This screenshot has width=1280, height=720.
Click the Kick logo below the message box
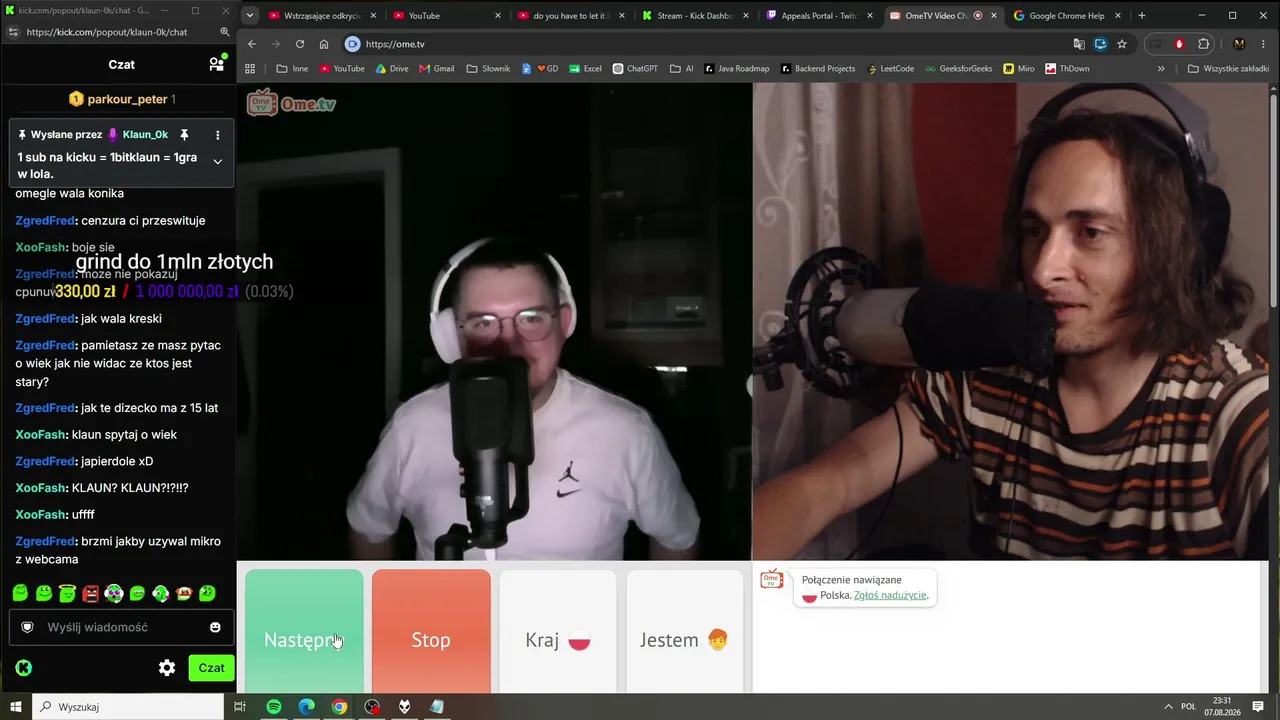[x=24, y=668]
